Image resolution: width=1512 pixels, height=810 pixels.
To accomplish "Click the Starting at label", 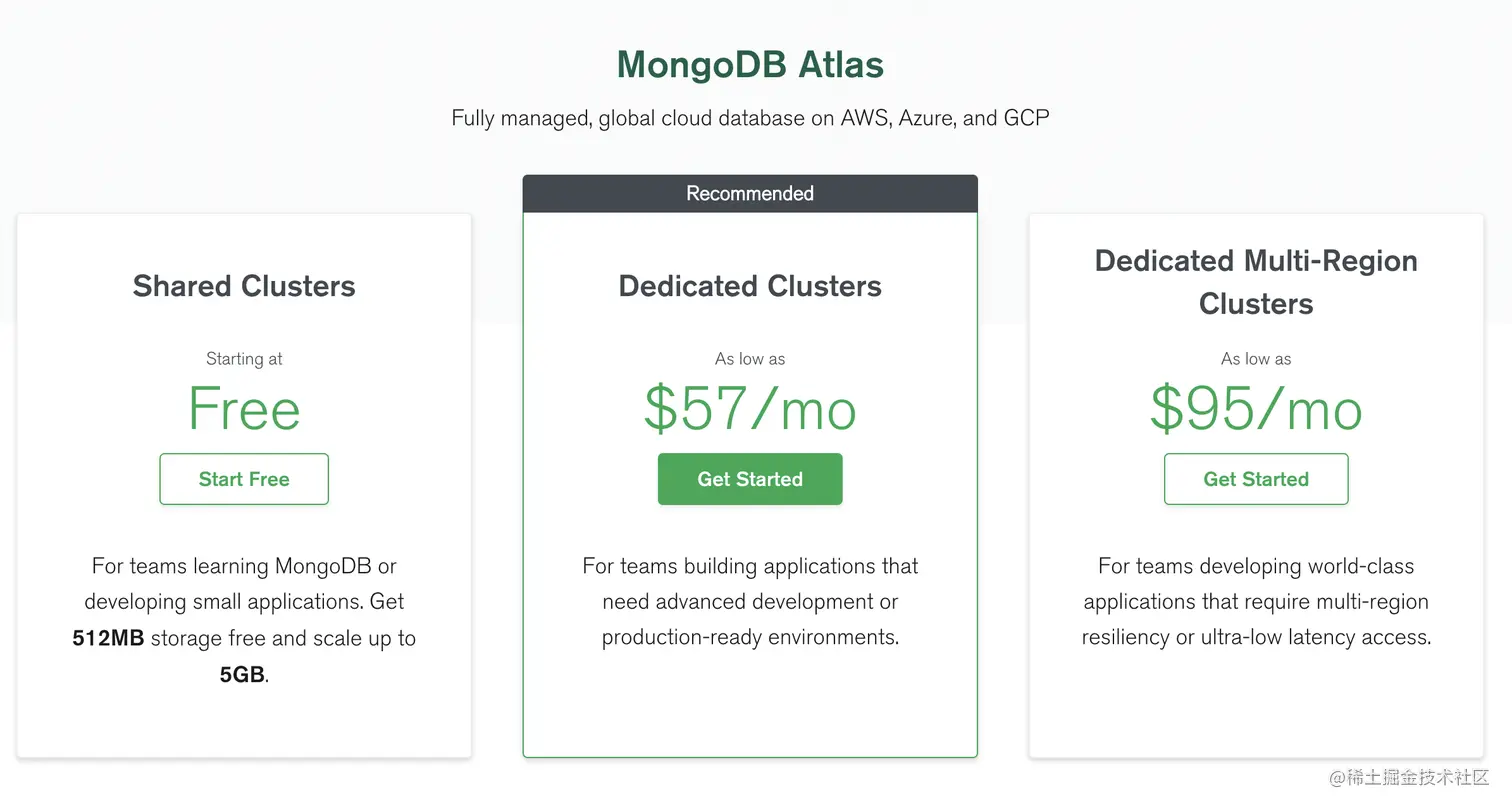I will (244, 359).
